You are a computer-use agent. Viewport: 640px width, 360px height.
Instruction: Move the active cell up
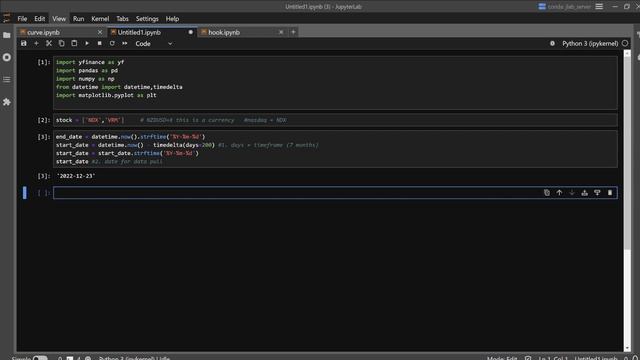pyautogui.click(x=559, y=193)
